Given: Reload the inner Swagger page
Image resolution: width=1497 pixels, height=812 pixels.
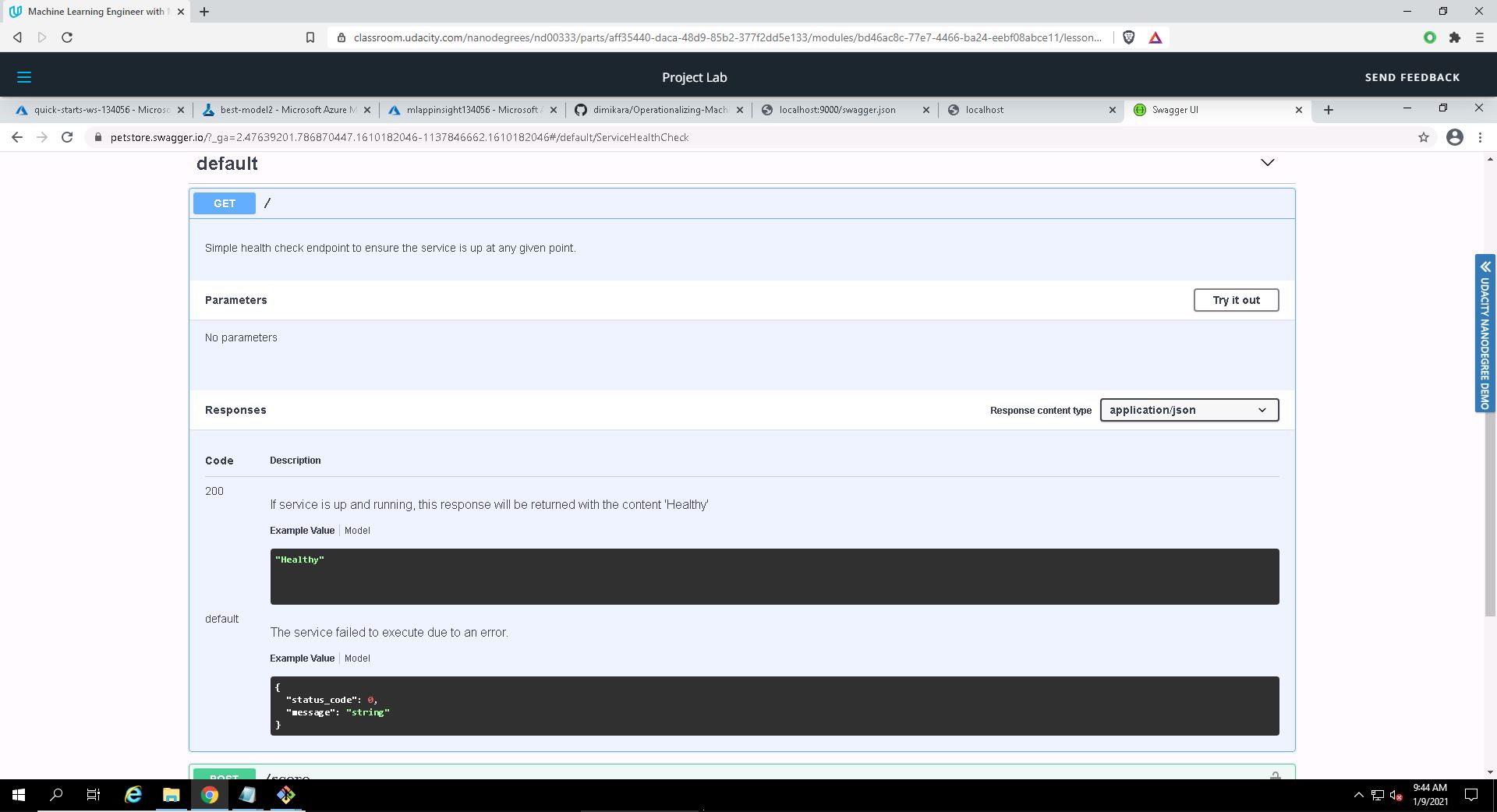Looking at the screenshot, I should click(67, 137).
